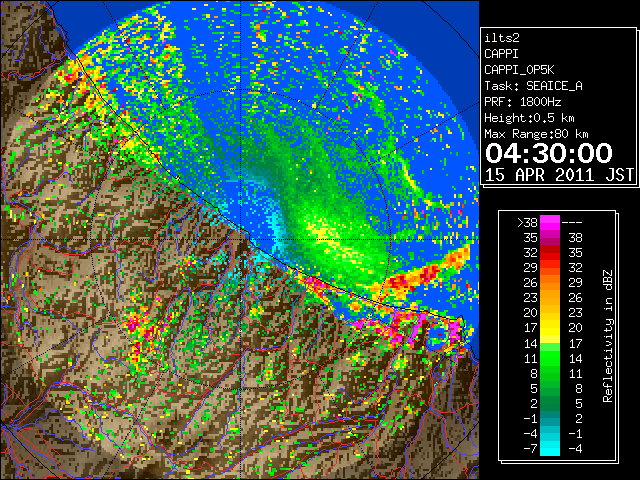
Task: Select the 'Task: SEAICE_A' line
Action: pyautogui.click(x=533, y=86)
